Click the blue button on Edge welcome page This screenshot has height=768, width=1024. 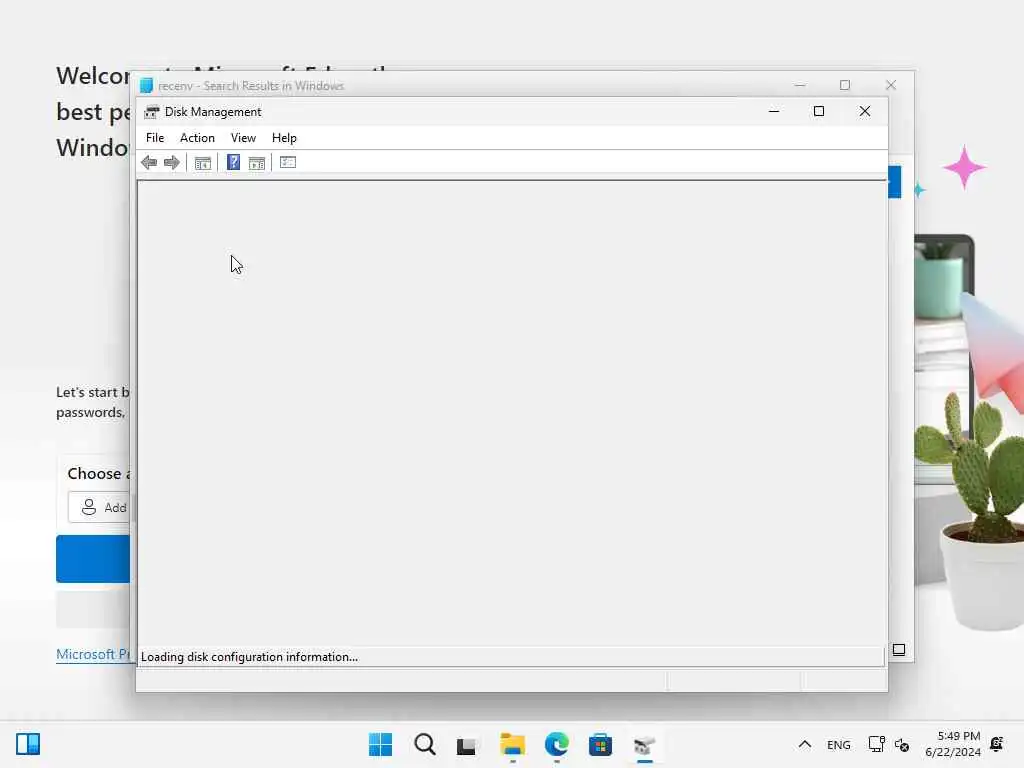pyautogui.click(x=93, y=559)
